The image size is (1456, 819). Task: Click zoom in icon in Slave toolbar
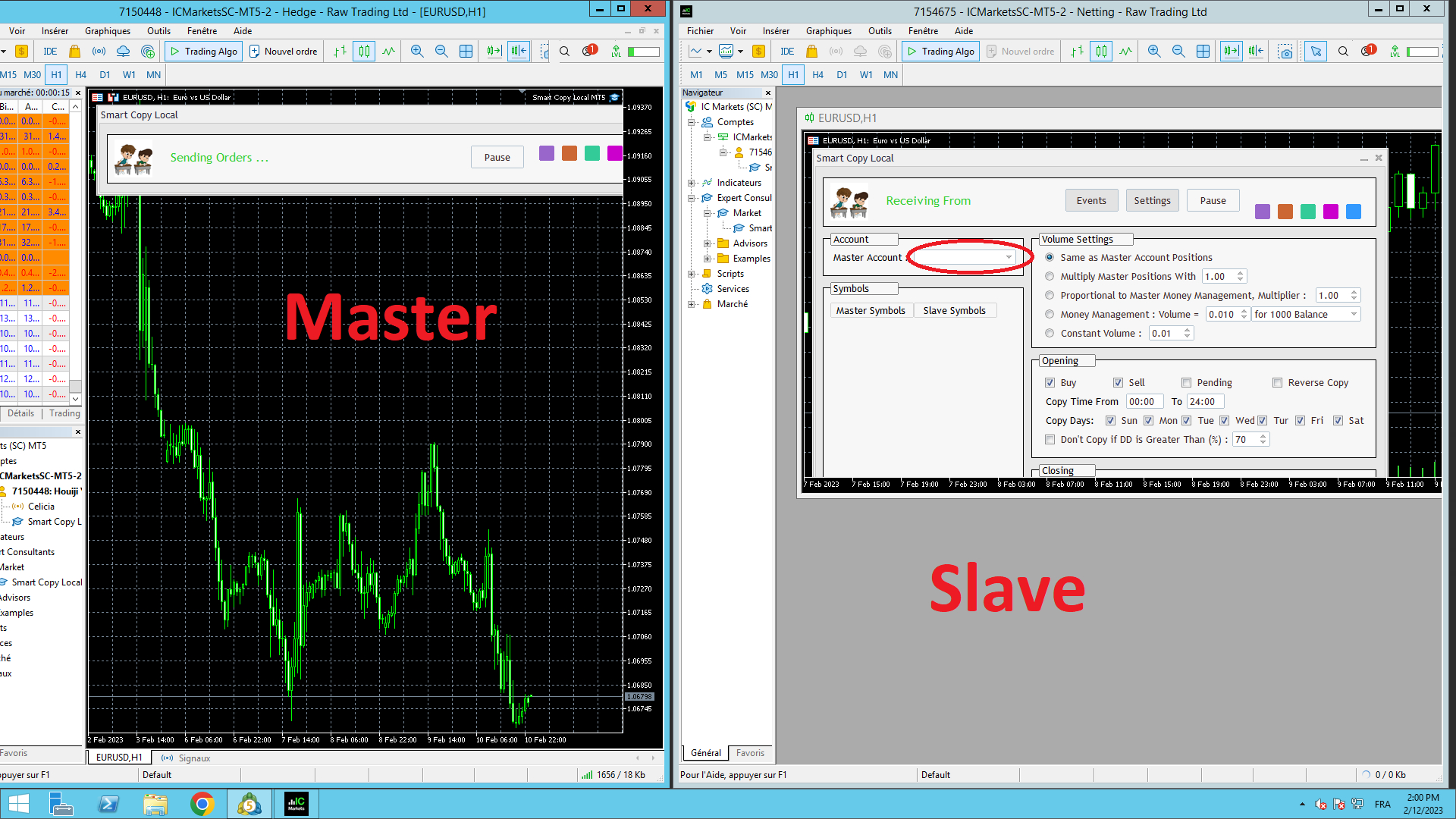coord(1154,52)
